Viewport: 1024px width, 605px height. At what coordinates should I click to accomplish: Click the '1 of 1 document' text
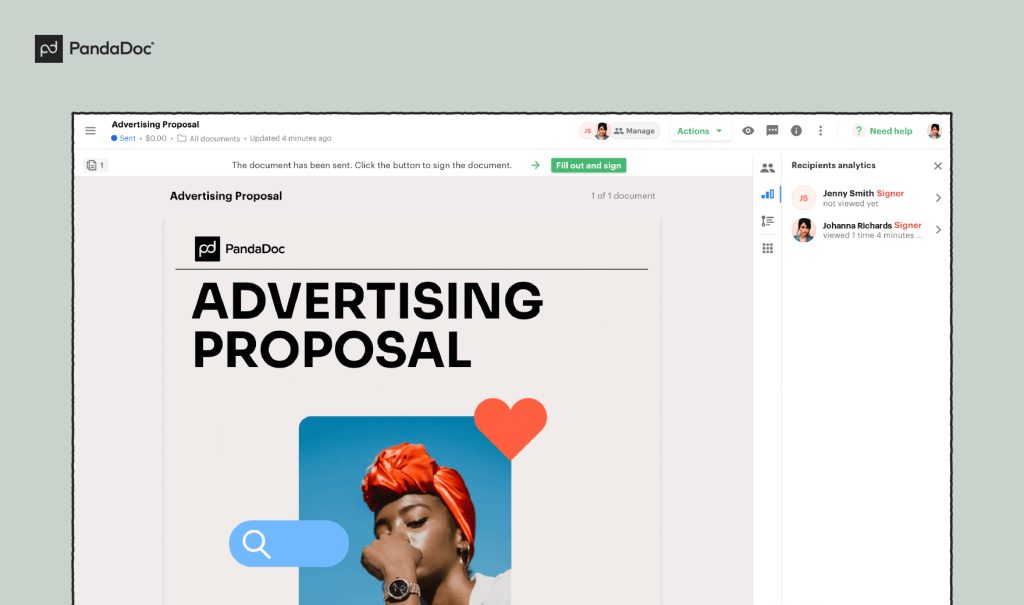click(623, 195)
